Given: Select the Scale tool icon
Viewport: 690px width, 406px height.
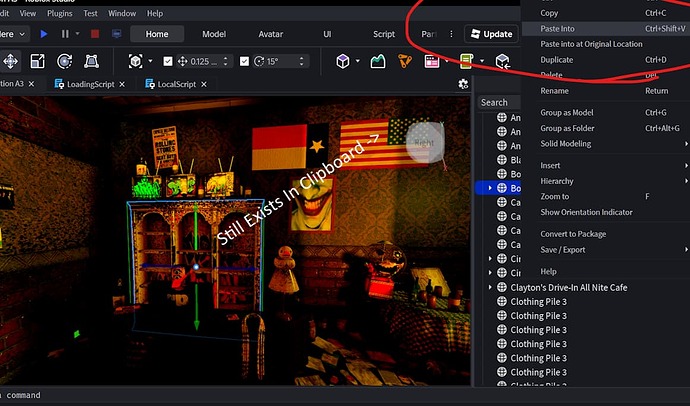Looking at the screenshot, I should click(x=37, y=61).
